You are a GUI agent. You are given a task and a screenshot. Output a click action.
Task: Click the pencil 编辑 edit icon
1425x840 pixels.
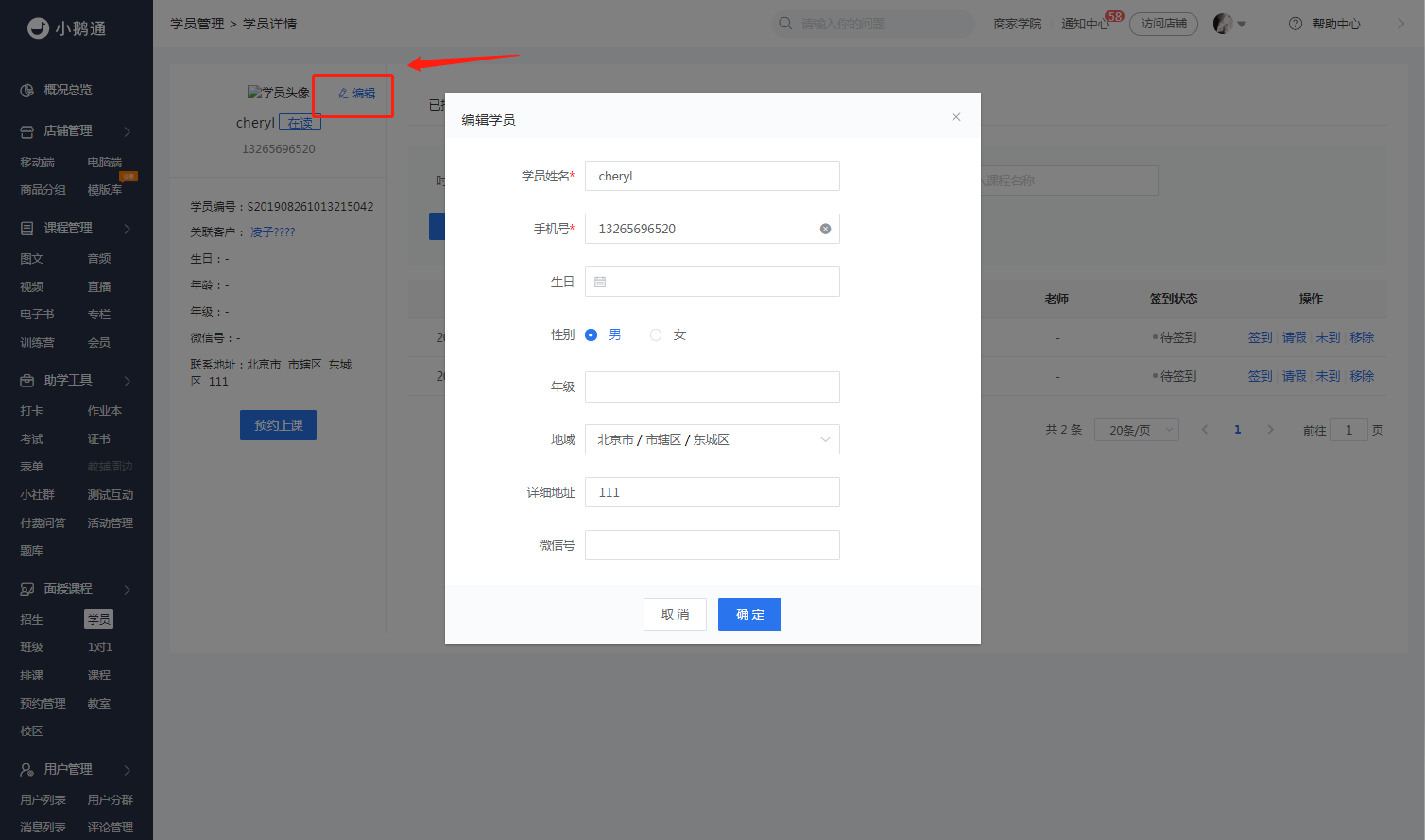343,94
